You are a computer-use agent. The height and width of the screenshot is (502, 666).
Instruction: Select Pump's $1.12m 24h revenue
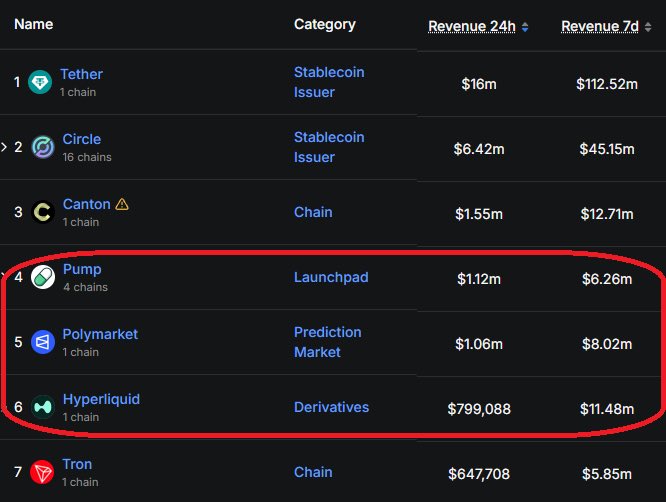479,279
